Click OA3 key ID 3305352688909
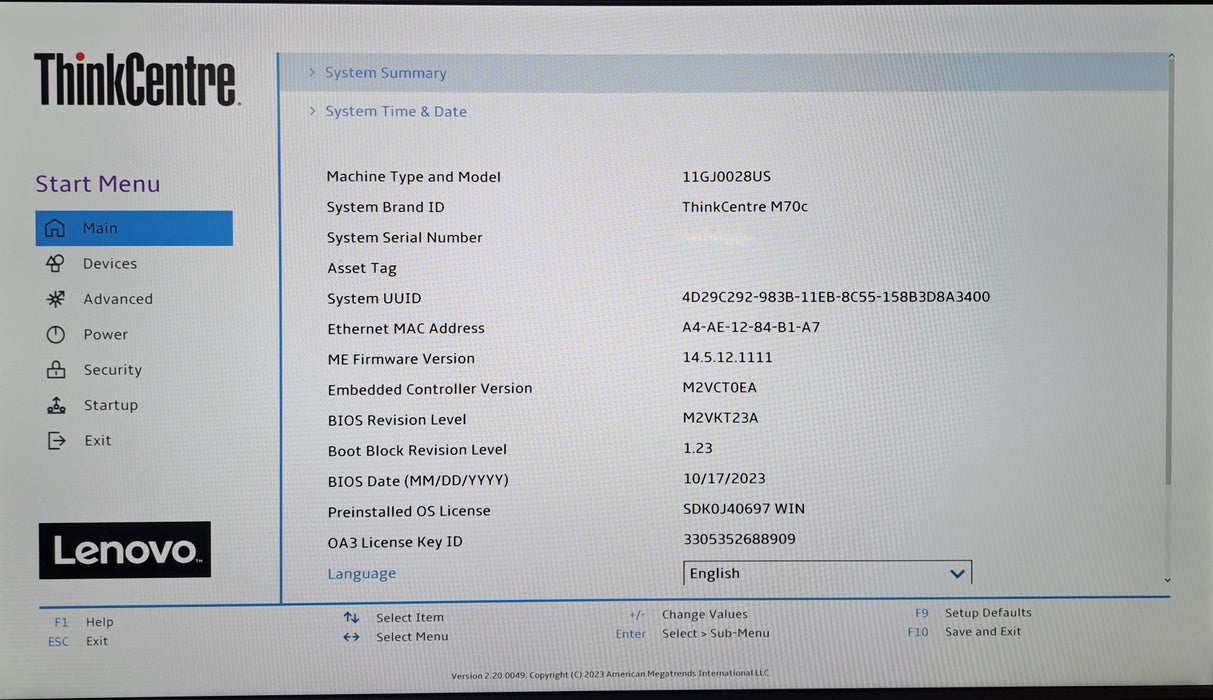Image resolution: width=1213 pixels, height=700 pixels. pyautogui.click(x=740, y=539)
